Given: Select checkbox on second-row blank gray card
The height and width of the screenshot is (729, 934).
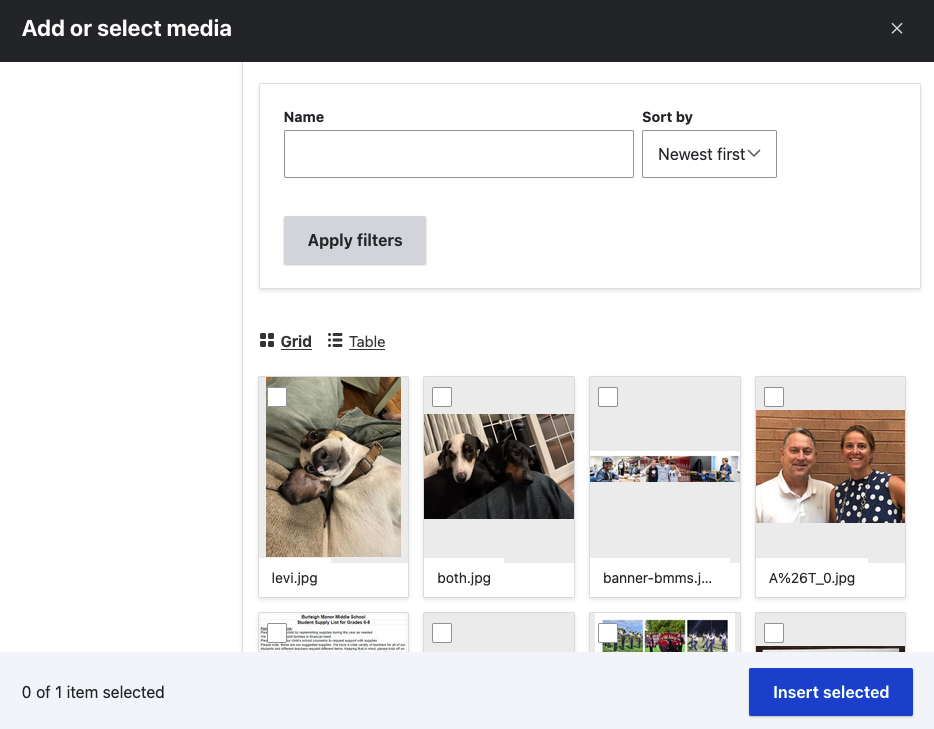Looking at the screenshot, I should coord(442,633).
